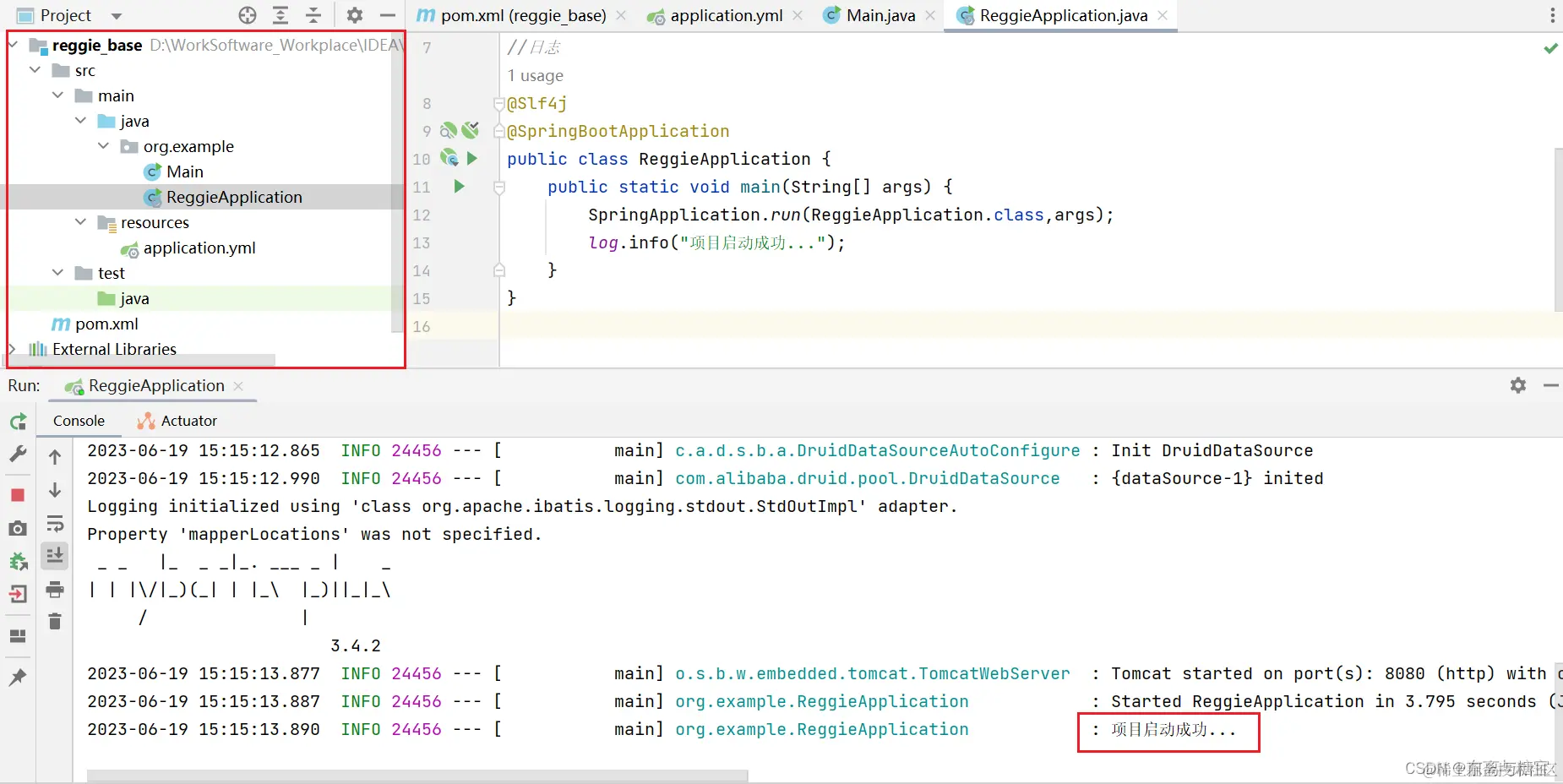This screenshot has height=784, width=1563.
Task: Close the ReggieApplication.java editor tab
Action: click(1163, 15)
